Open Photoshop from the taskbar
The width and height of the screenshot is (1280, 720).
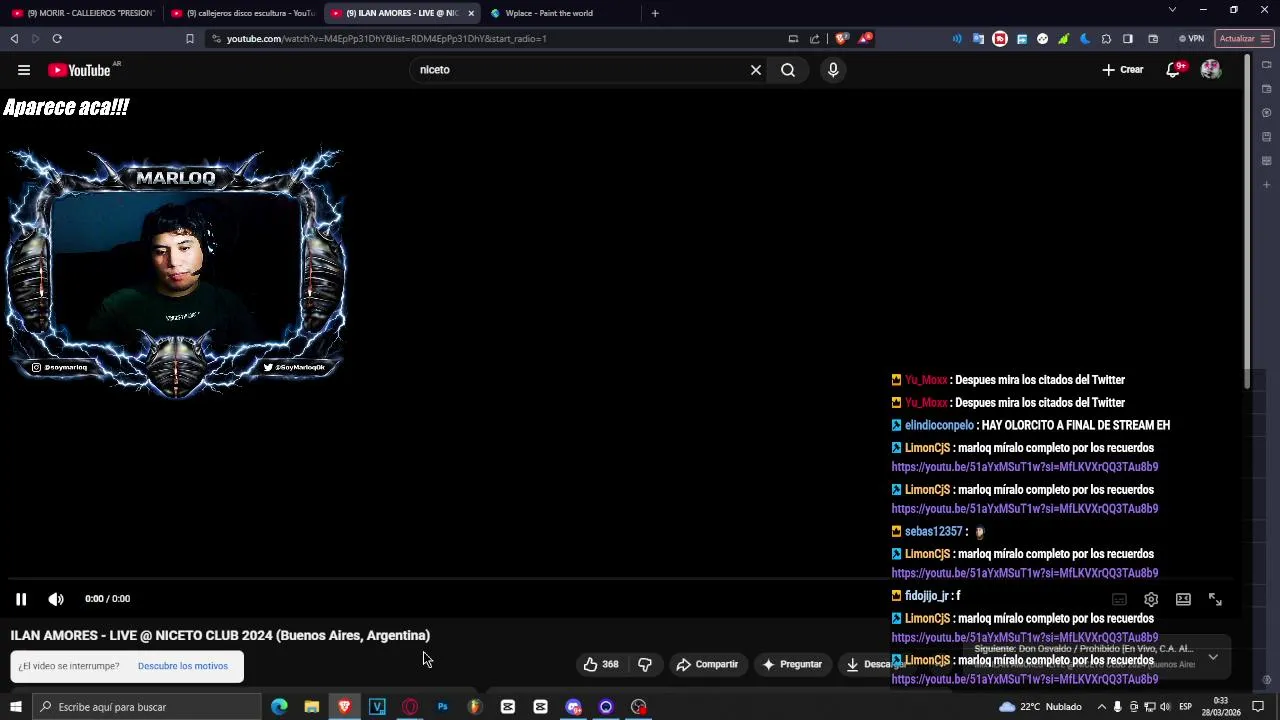coord(442,707)
